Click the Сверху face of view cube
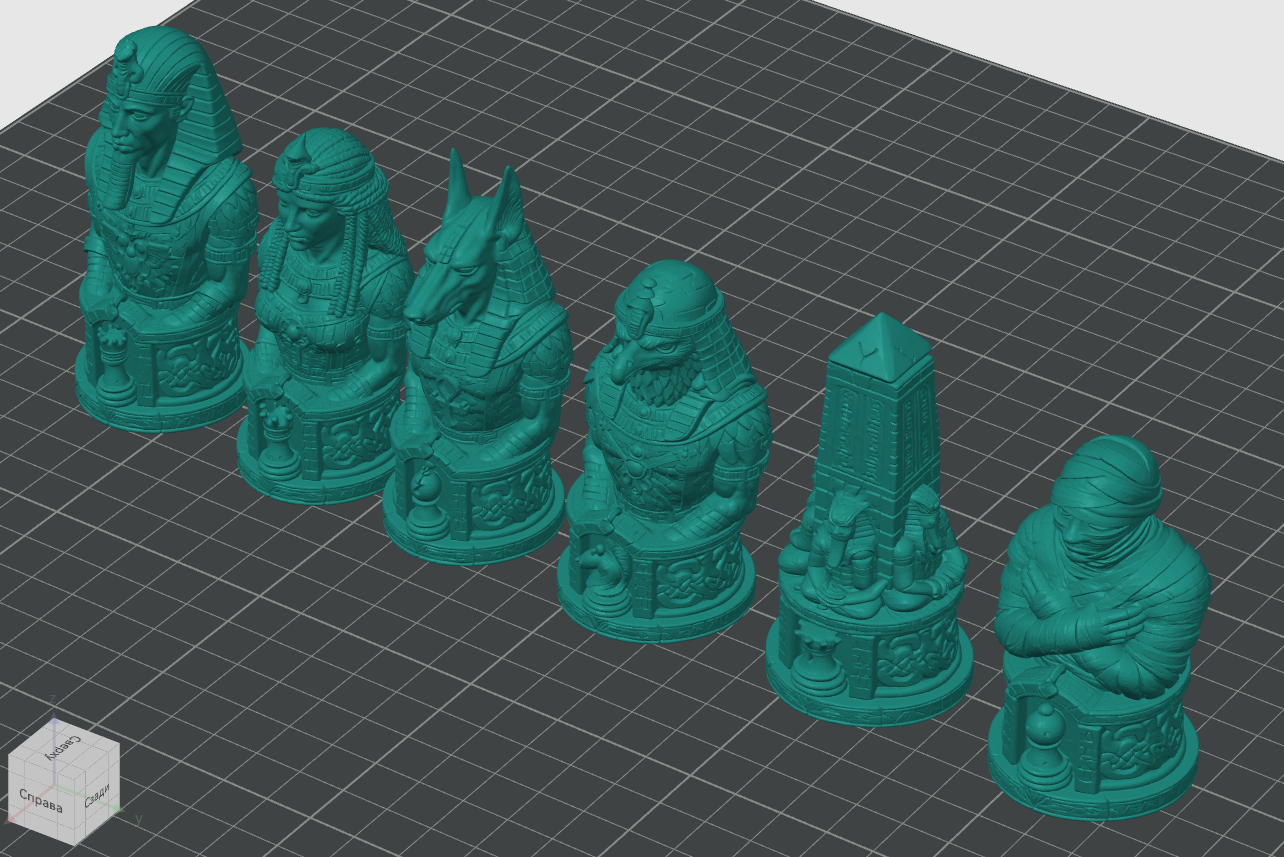This screenshot has height=857, width=1284. click(64, 746)
